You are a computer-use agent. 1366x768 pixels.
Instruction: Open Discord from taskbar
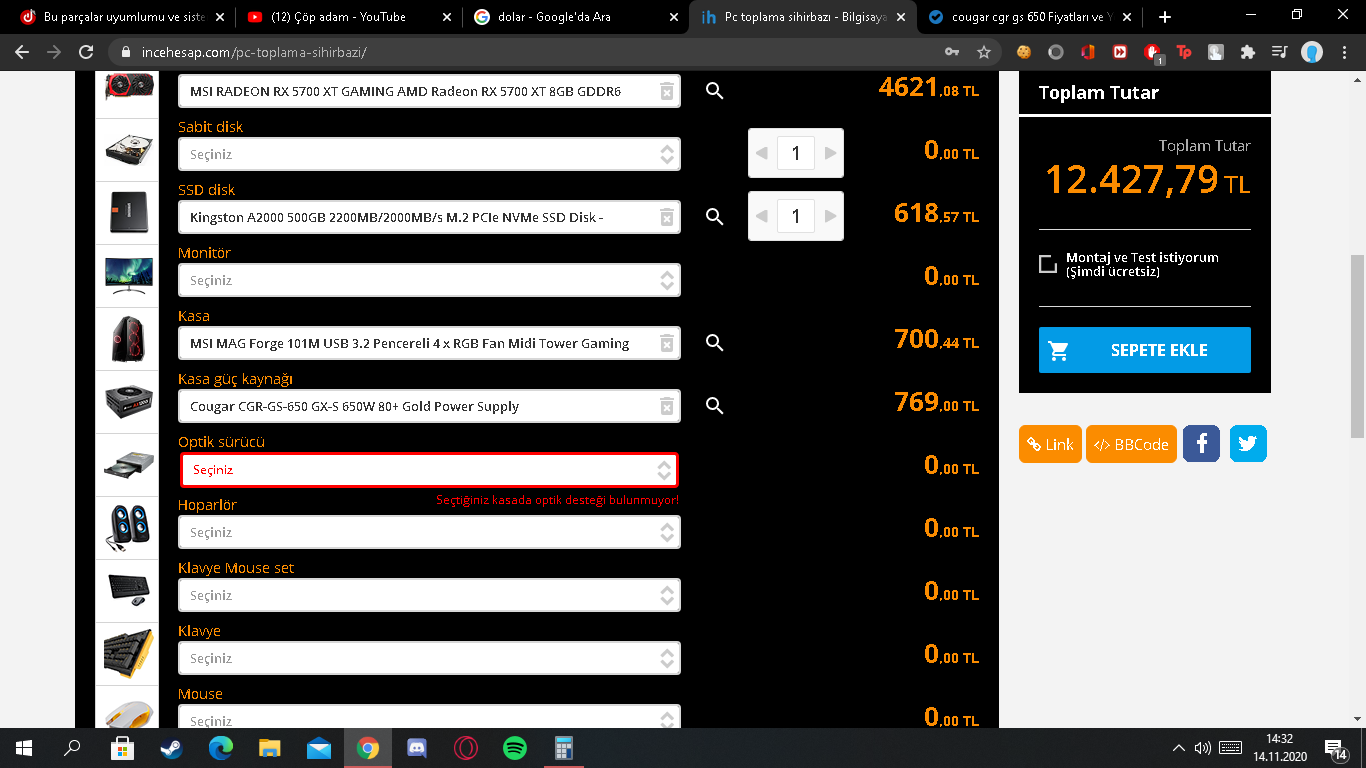[417, 747]
